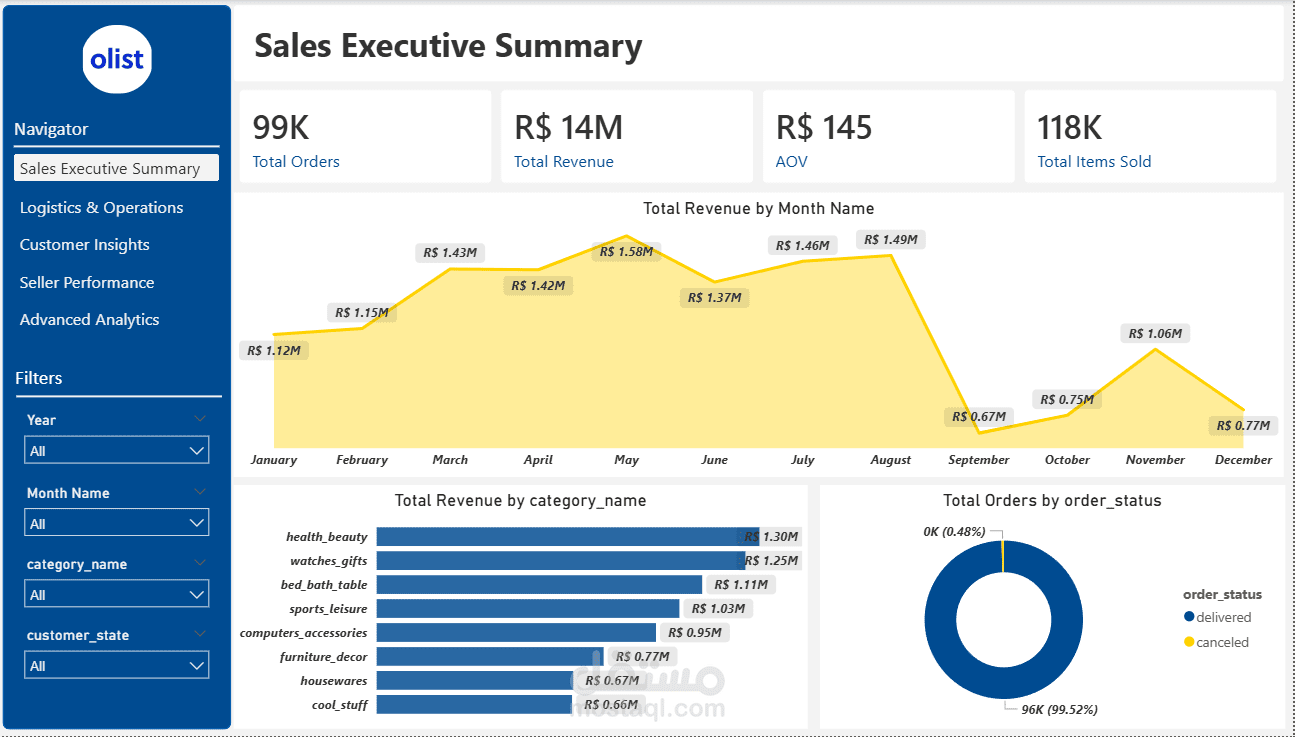Collapse the customer_state filter chevron
The image size is (1295, 737).
pyautogui.click(x=200, y=634)
